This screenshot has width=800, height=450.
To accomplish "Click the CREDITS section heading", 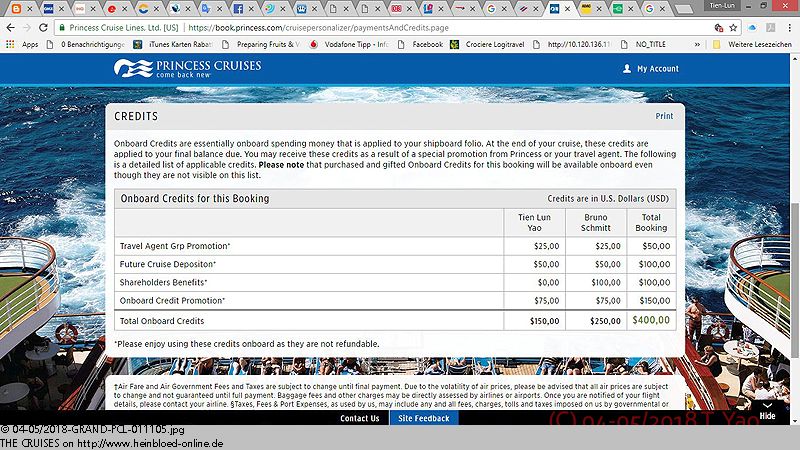I will (x=136, y=116).
